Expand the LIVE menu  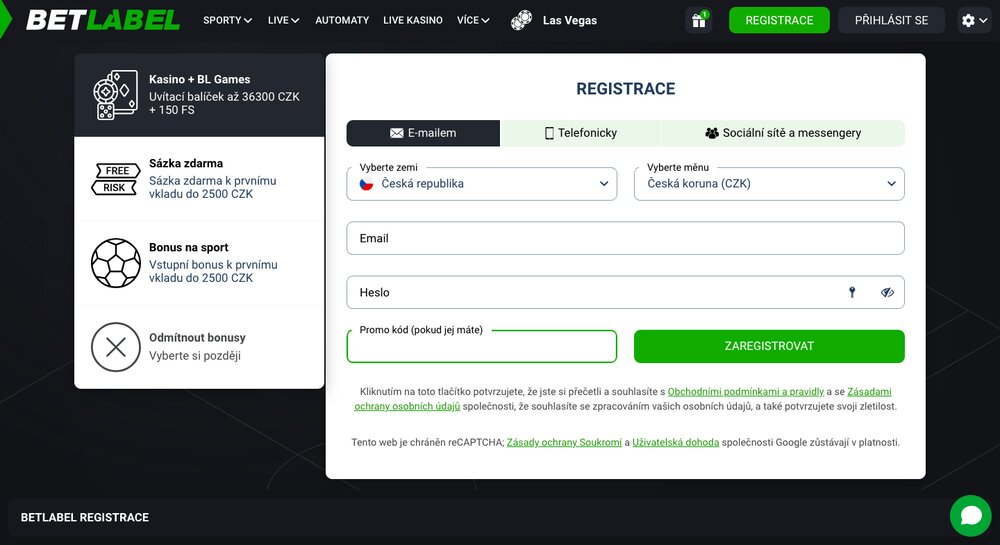[x=283, y=20]
